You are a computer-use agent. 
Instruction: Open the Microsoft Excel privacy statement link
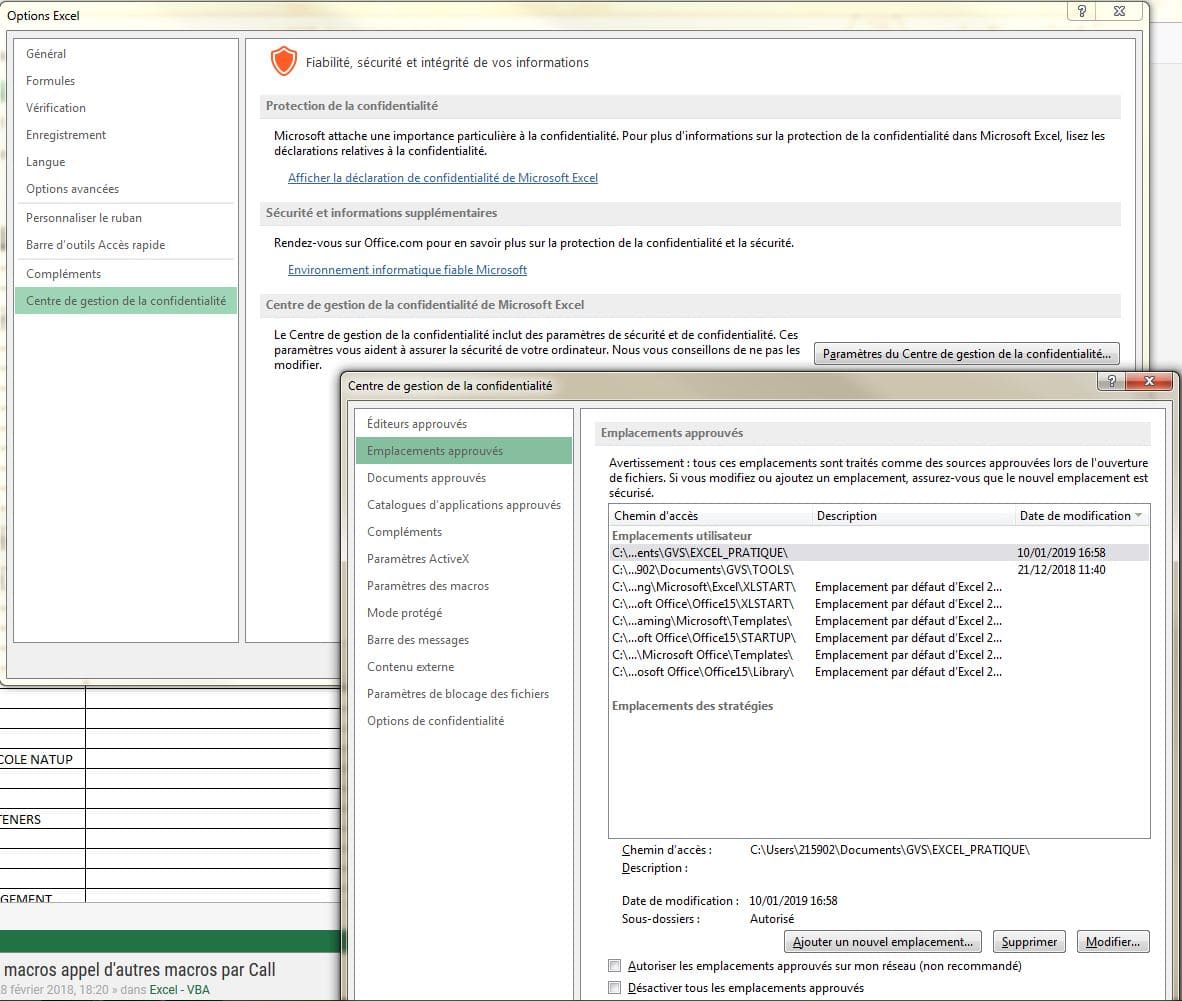[x=442, y=178]
